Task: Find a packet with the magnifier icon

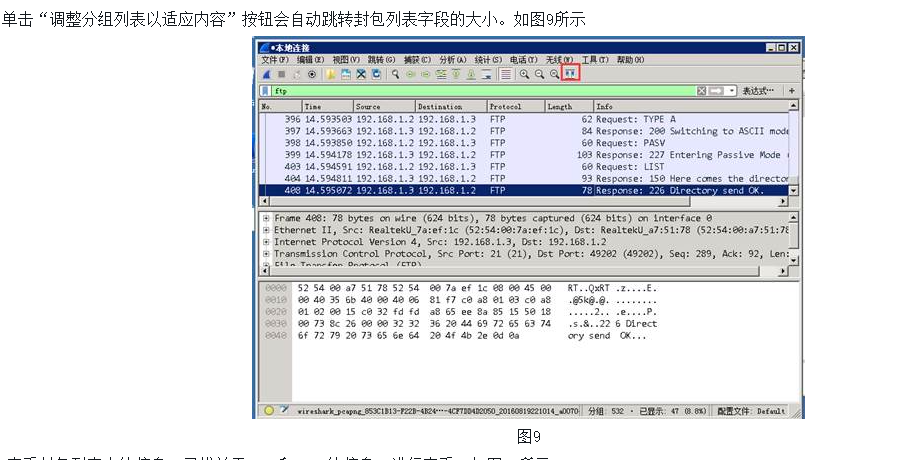Action: (x=395, y=74)
